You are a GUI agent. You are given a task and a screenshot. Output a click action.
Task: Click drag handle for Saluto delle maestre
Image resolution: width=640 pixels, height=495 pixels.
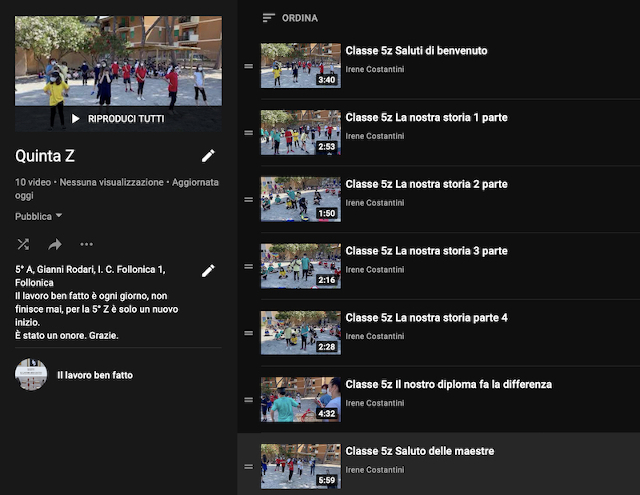tap(249, 467)
